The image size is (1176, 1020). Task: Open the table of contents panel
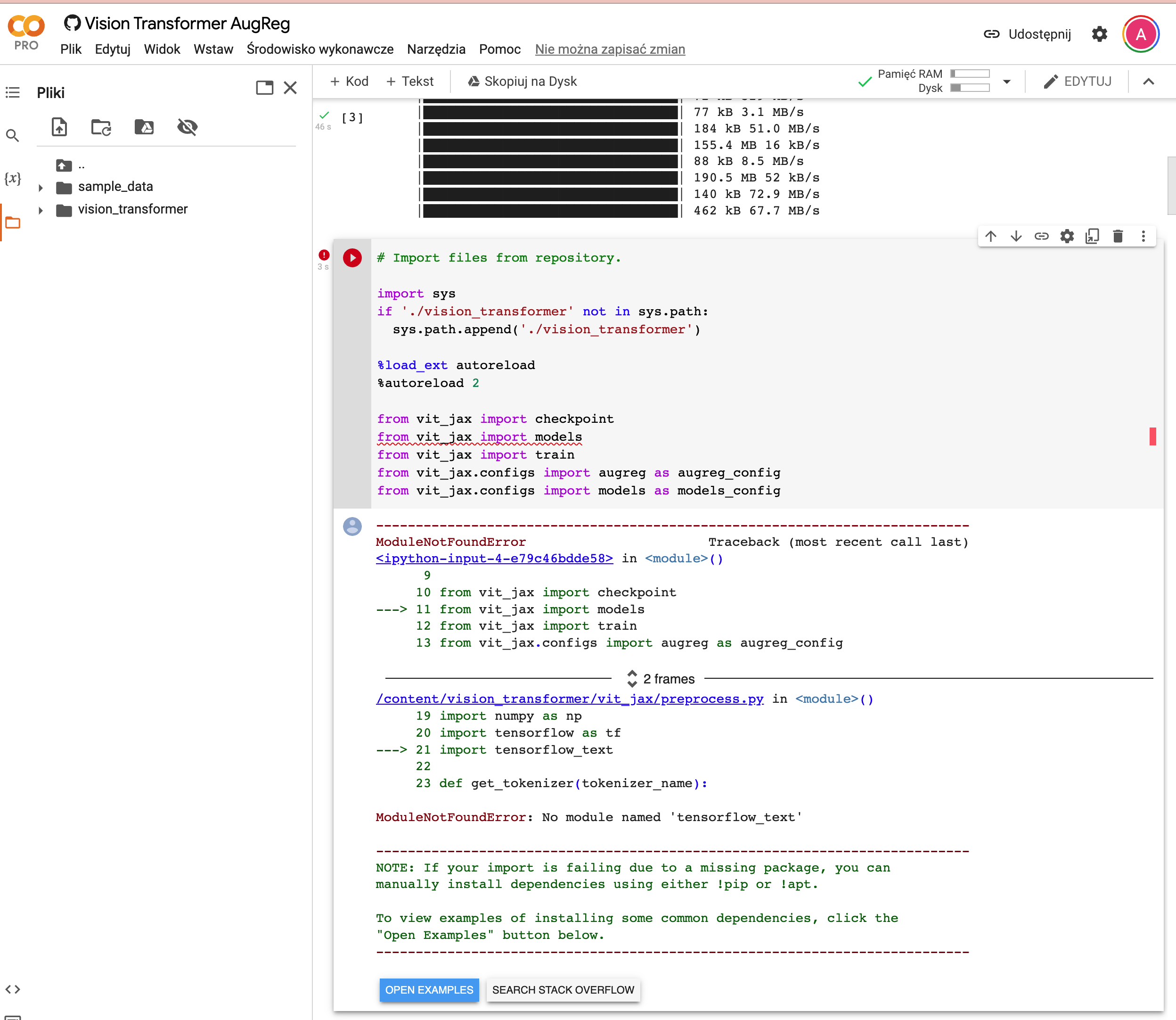(x=13, y=92)
